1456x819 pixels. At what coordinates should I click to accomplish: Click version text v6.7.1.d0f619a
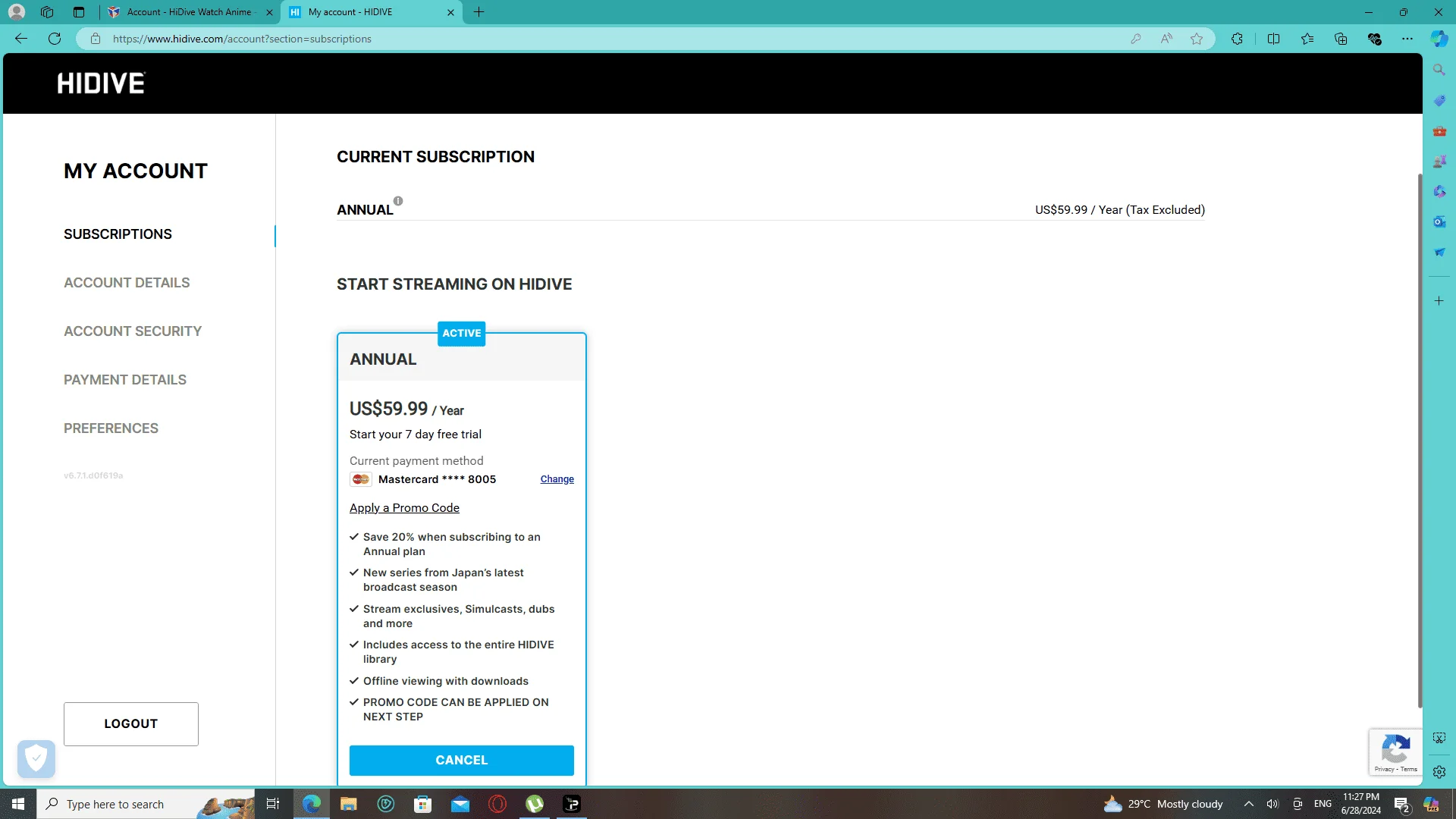point(93,475)
